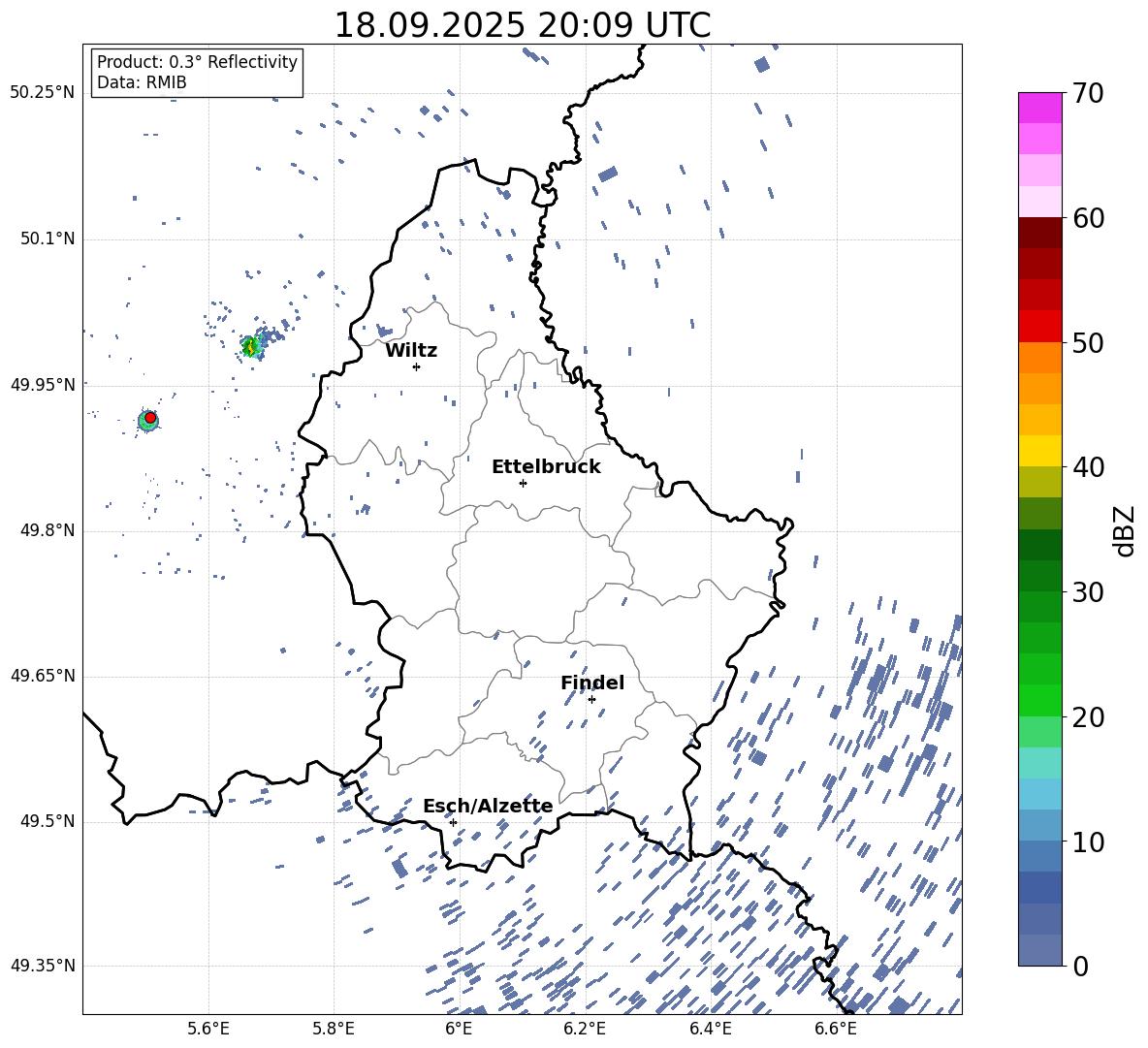Click the red dot radar marker
This screenshot has width=1148, height=1048.
[150, 418]
